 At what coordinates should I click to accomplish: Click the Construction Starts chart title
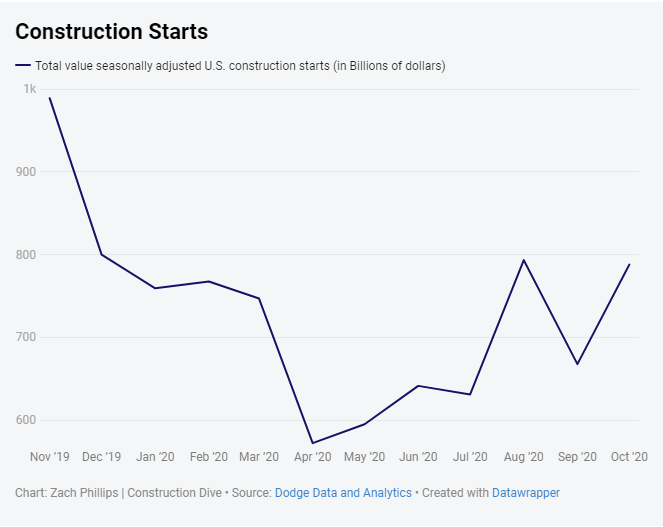coord(112,32)
